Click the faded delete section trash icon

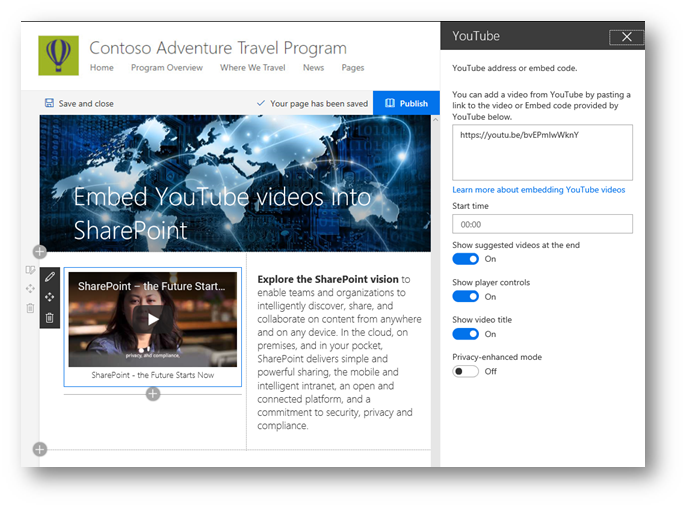[x=30, y=308]
